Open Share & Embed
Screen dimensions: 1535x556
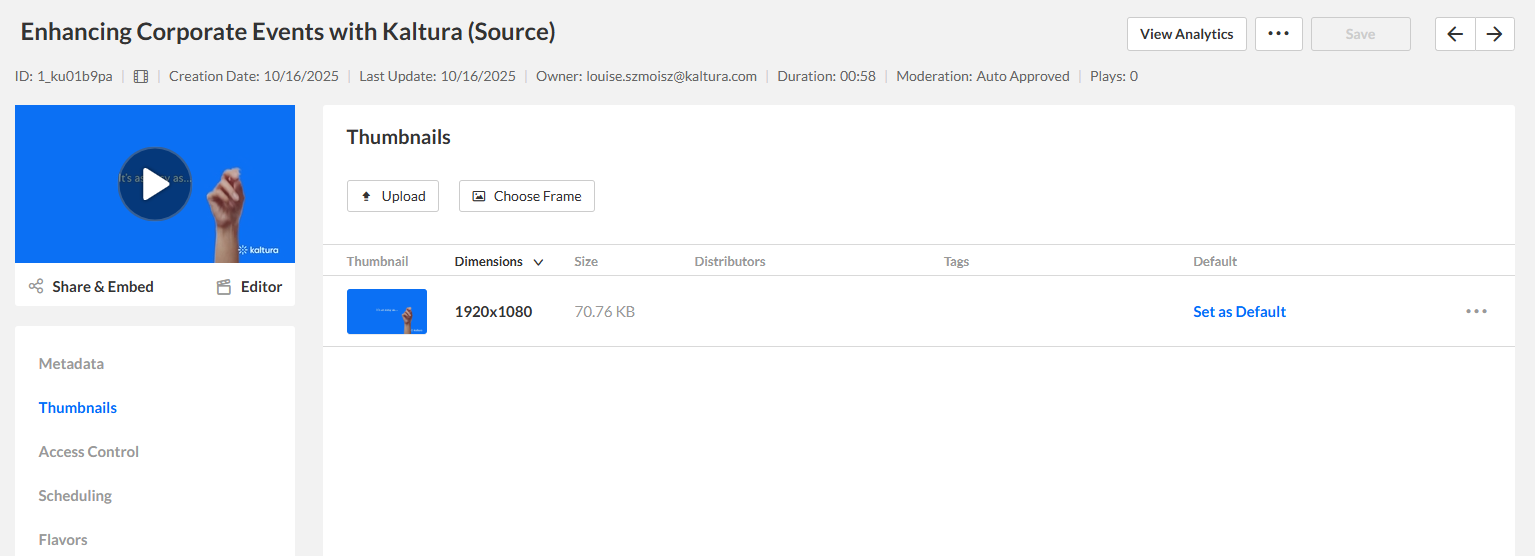tap(103, 287)
